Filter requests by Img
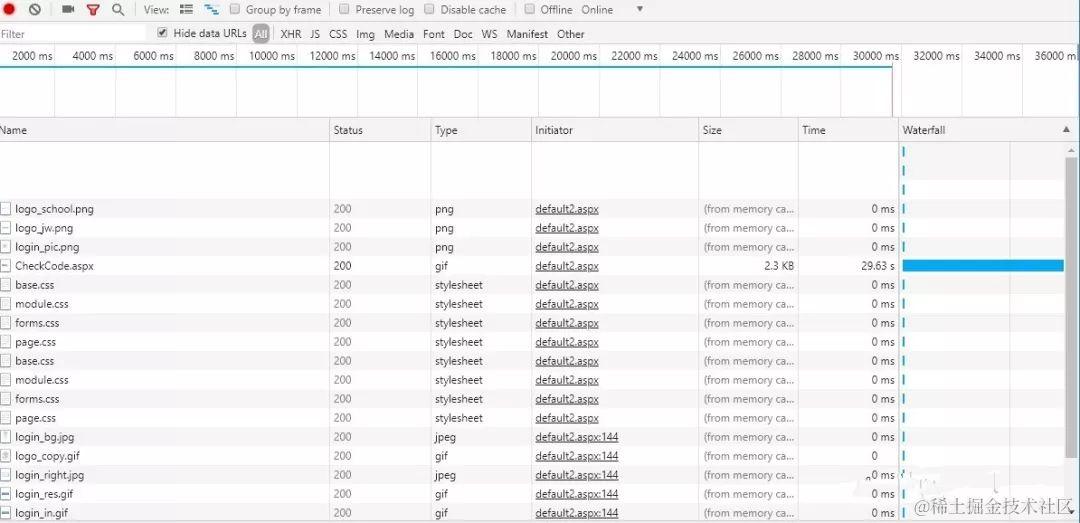The image size is (1080, 523). coord(366,34)
